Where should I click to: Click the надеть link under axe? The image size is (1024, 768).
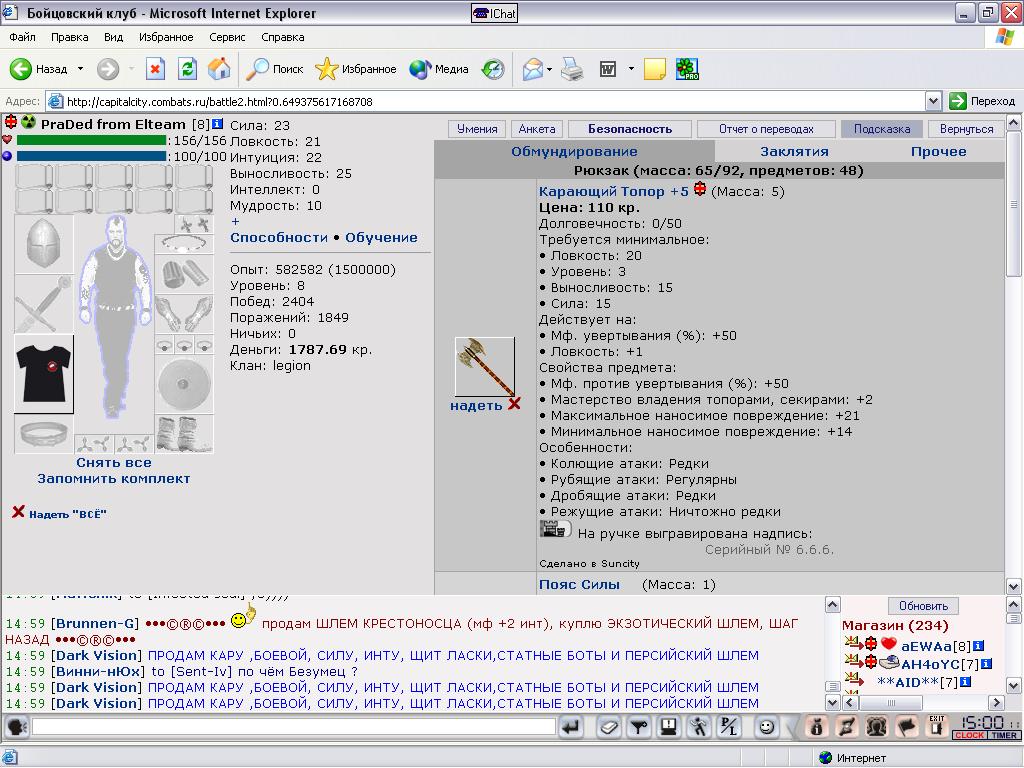[x=476, y=406]
